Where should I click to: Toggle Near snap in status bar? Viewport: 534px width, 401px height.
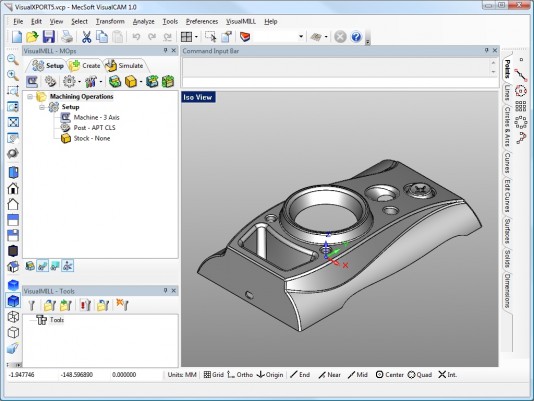329,375
